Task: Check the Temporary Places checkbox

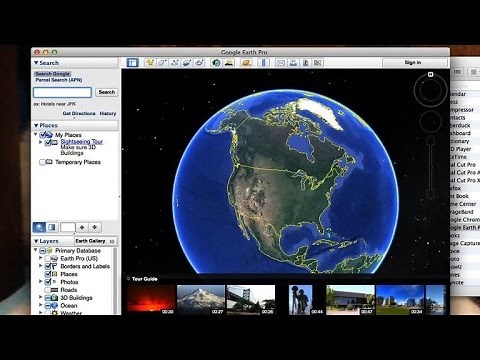Action: [42, 162]
